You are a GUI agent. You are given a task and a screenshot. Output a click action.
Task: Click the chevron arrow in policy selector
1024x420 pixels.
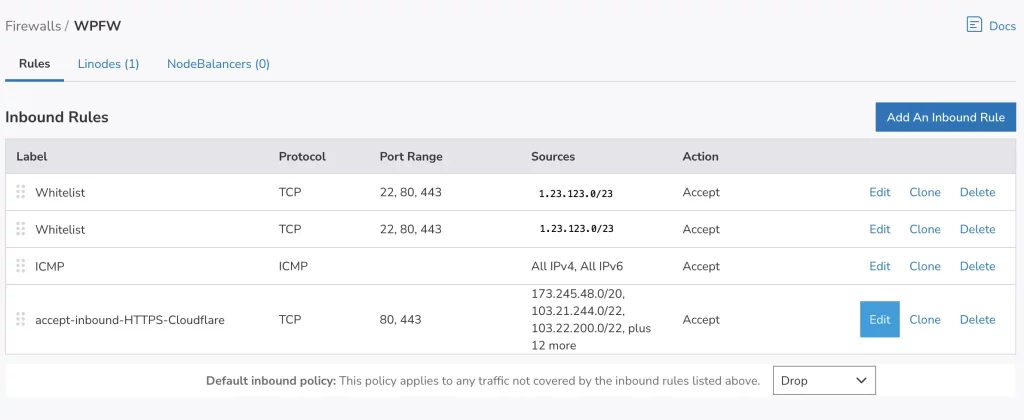click(x=861, y=380)
